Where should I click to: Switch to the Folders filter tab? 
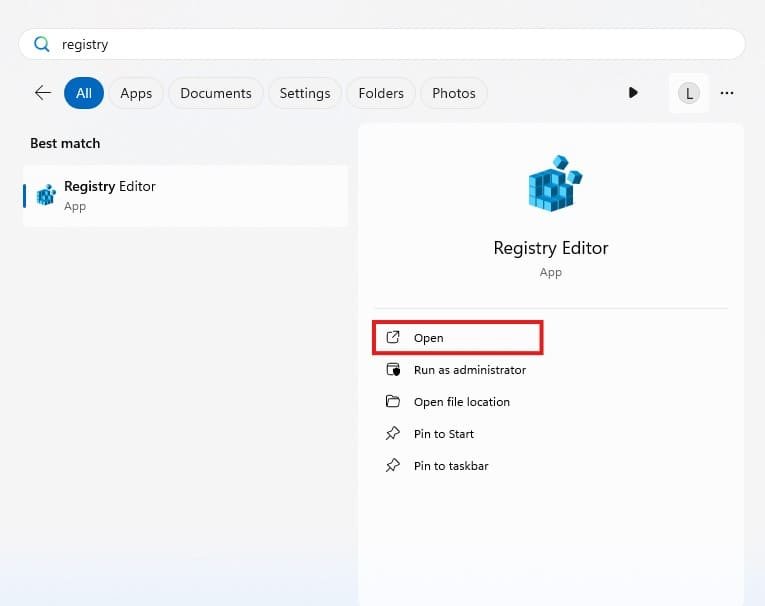click(381, 93)
